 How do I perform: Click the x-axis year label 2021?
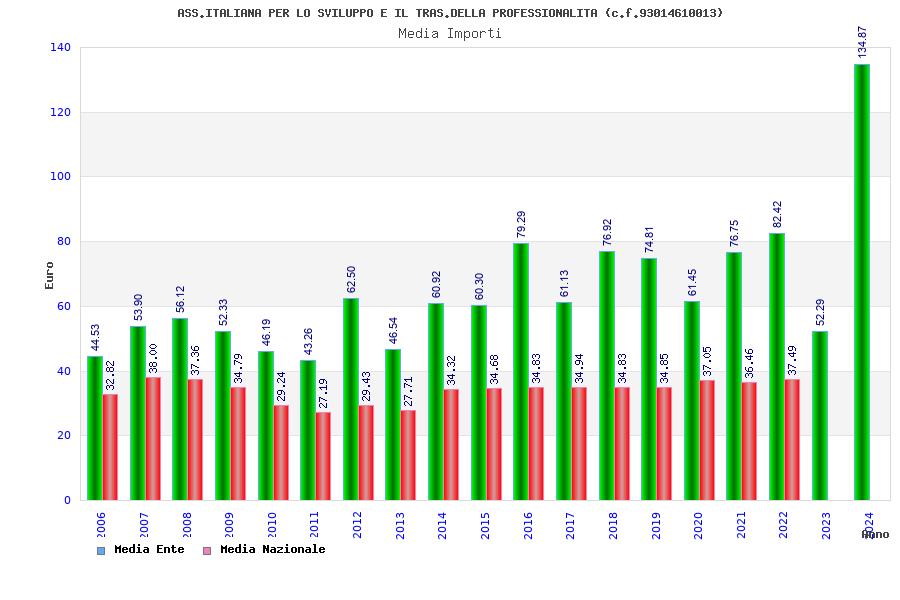(741, 525)
